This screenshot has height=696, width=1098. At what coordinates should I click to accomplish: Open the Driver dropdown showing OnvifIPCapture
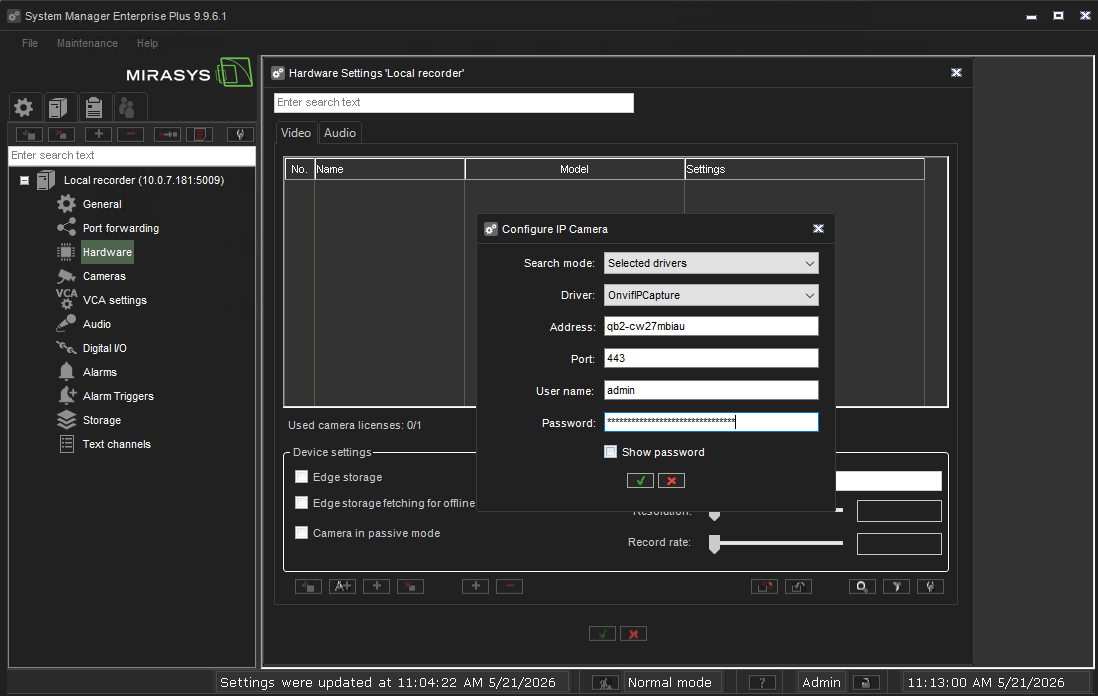(x=711, y=295)
